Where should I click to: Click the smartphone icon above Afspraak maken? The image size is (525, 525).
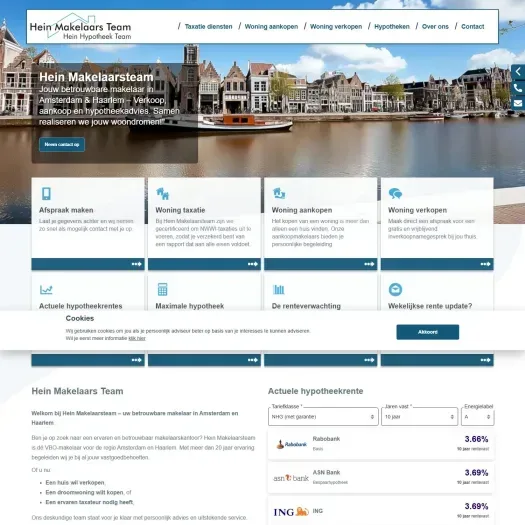[46, 194]
